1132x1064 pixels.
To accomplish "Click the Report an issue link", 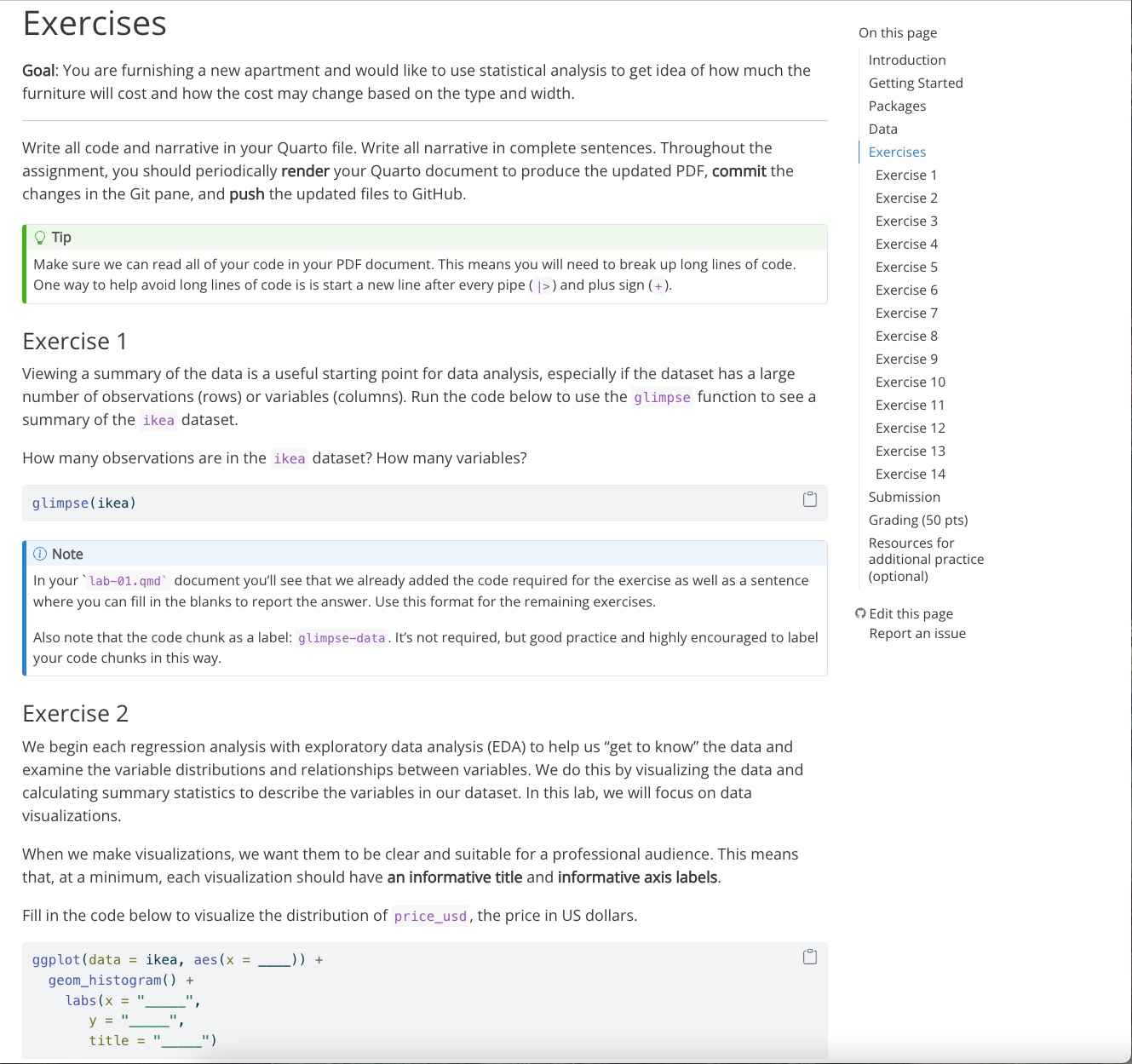I will tap(917, 633).
